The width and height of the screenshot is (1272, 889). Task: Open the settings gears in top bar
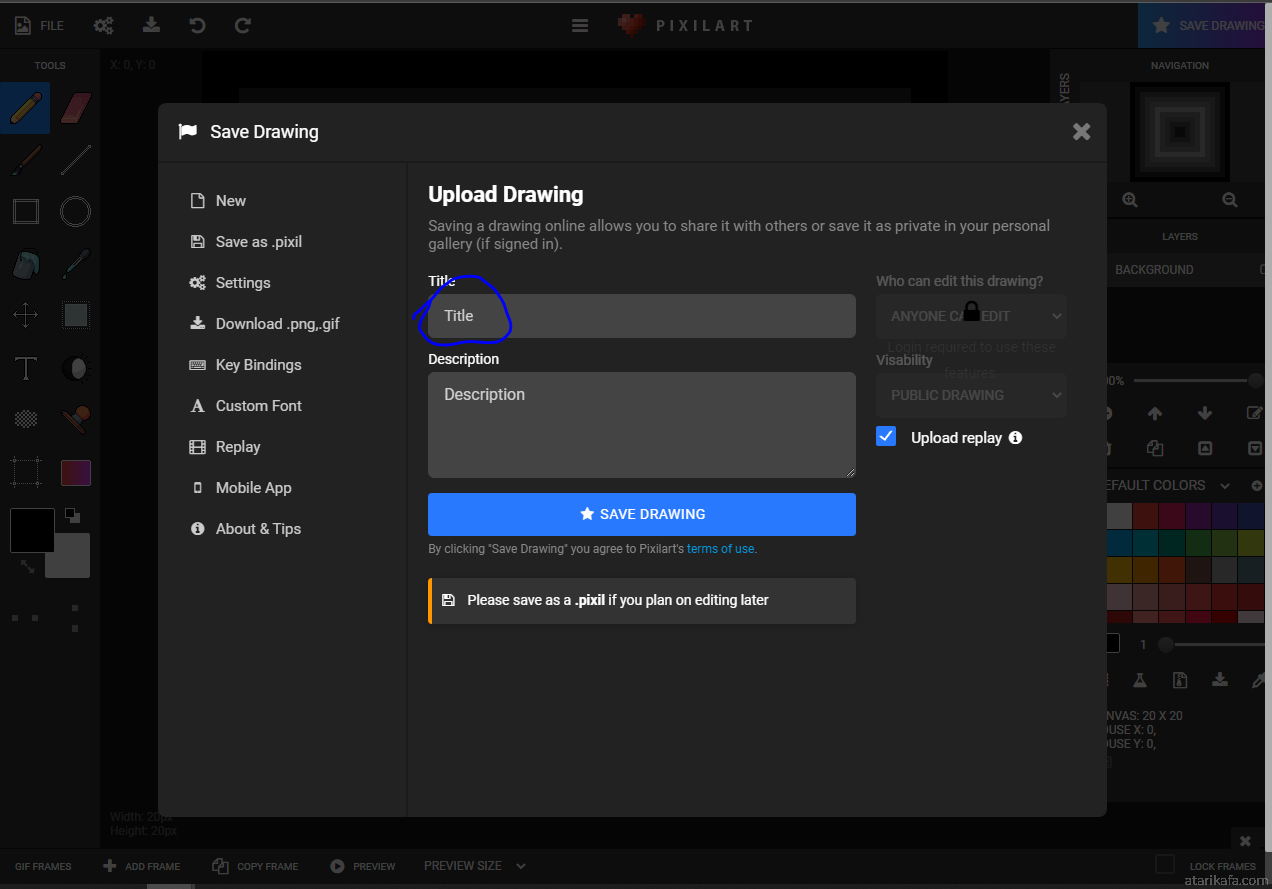pos(103,25)
